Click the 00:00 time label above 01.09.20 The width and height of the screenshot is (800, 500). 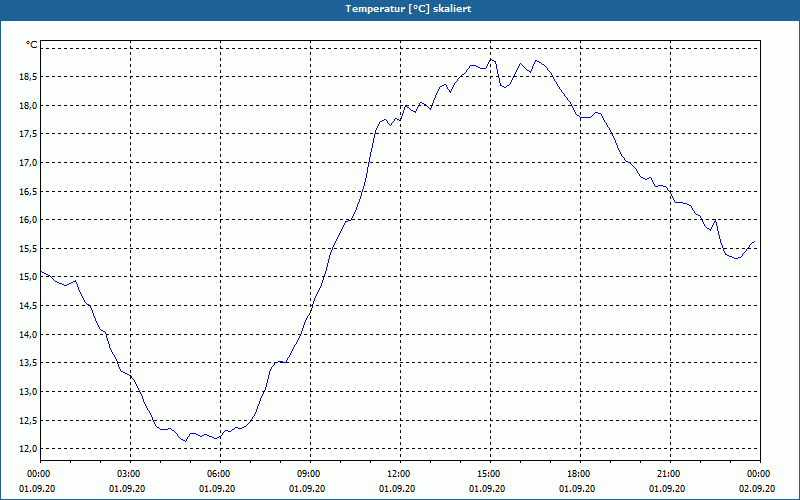(41, 474)
